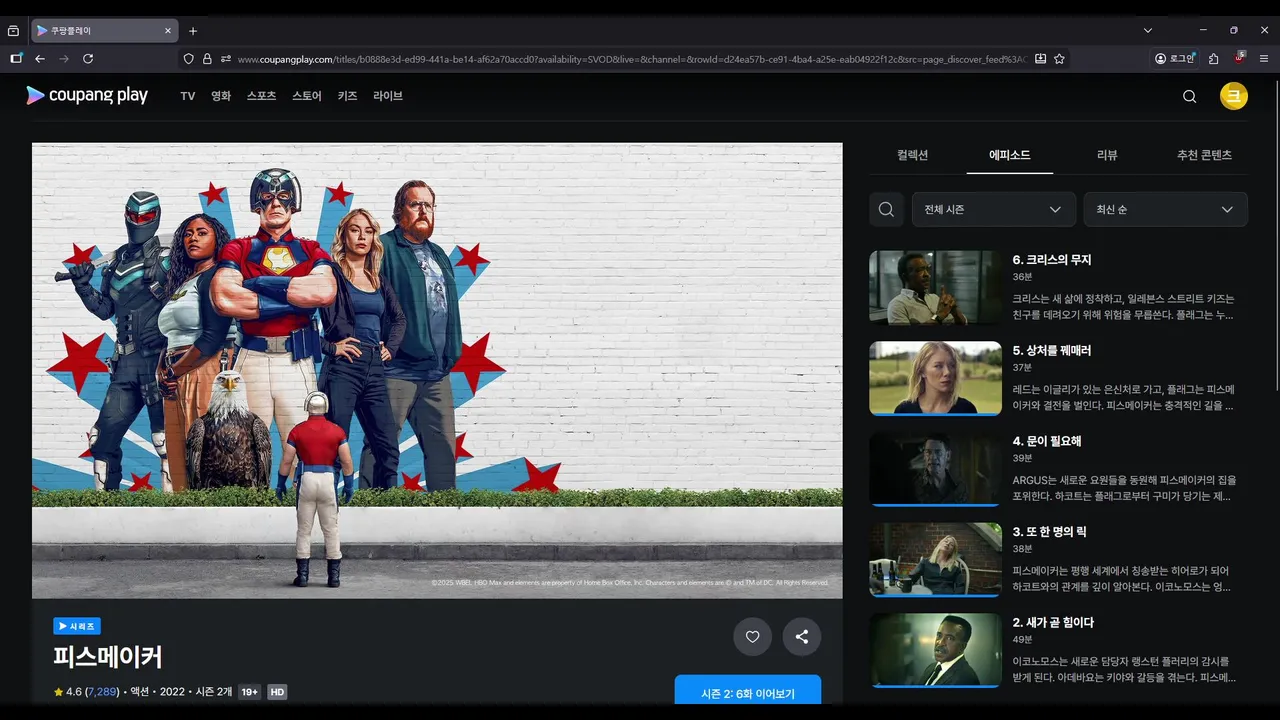Open the 리뷰 tab

(x=1107, y=155)
